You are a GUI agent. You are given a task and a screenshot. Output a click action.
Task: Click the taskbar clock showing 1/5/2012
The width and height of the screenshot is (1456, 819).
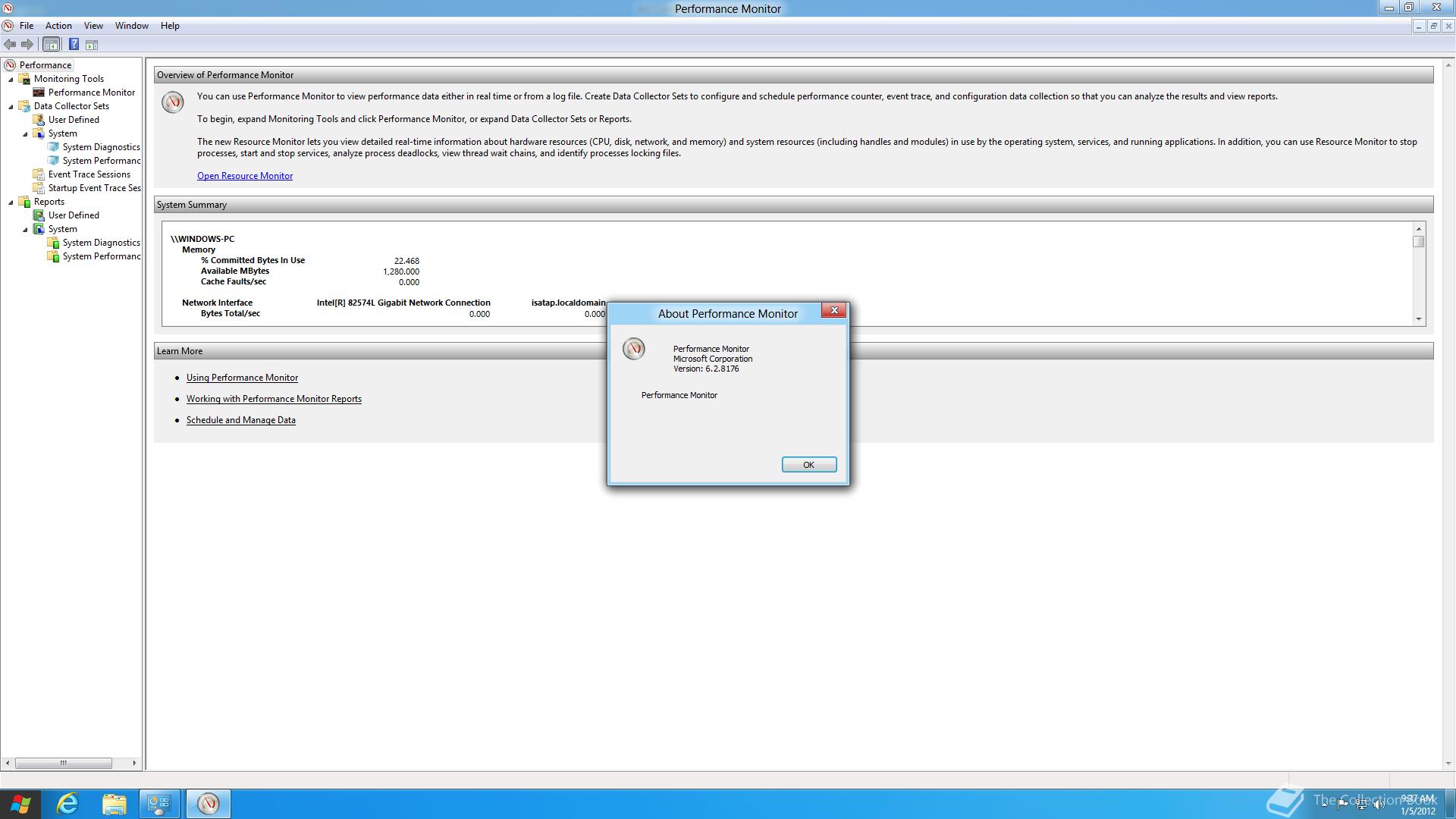coord(1417,805)
